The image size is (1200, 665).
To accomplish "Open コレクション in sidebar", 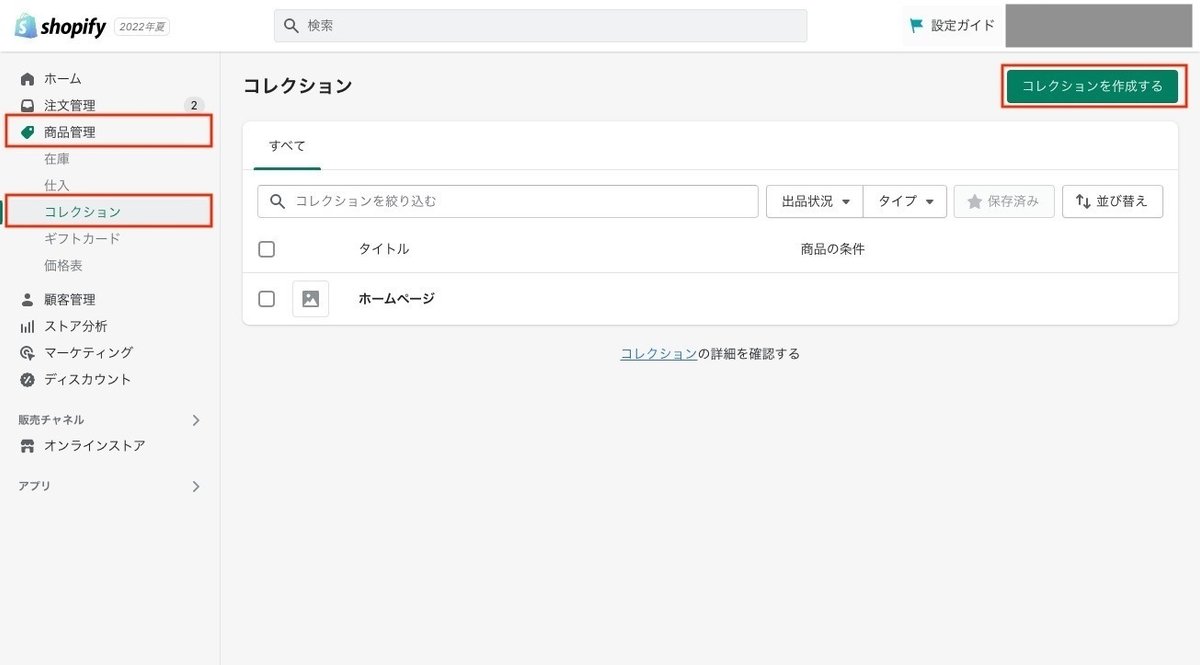I will (82, 212).
